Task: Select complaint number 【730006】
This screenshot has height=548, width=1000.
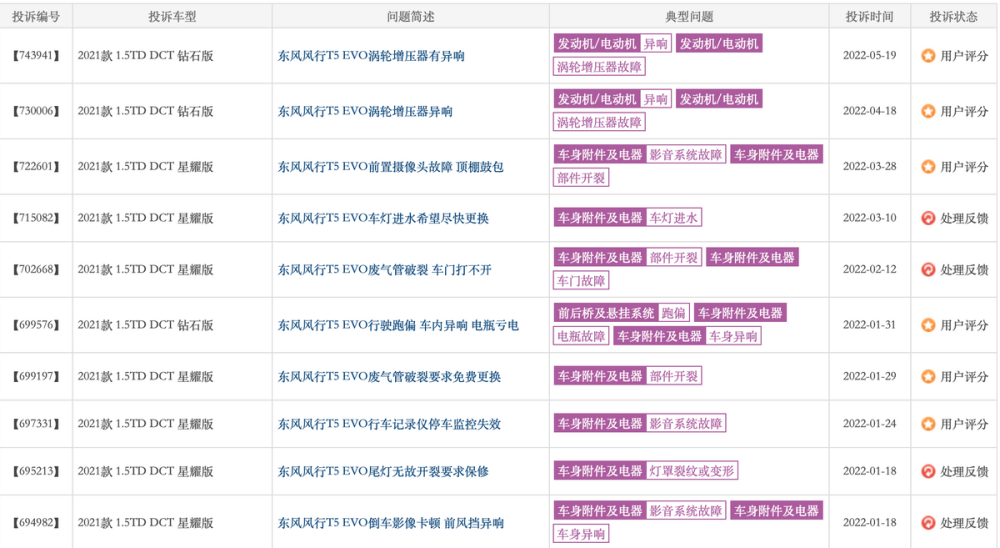Action: click(x=36, y=112)
